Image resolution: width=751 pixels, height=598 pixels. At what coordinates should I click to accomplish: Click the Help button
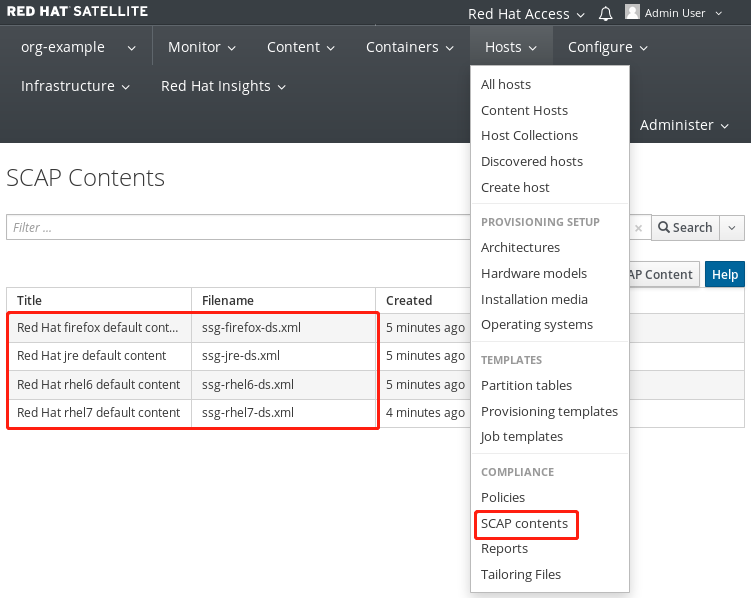pos(724,275)
